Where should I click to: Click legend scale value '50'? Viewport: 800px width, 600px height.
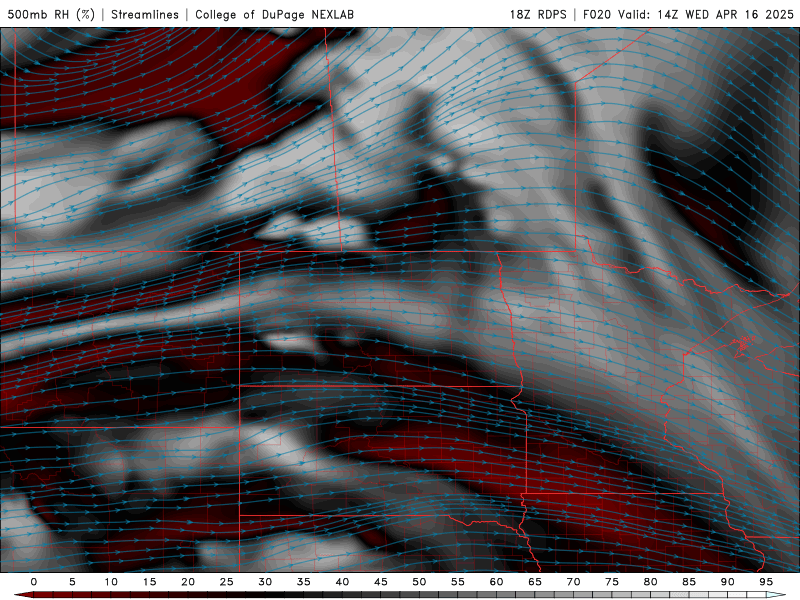click(419, 582)
